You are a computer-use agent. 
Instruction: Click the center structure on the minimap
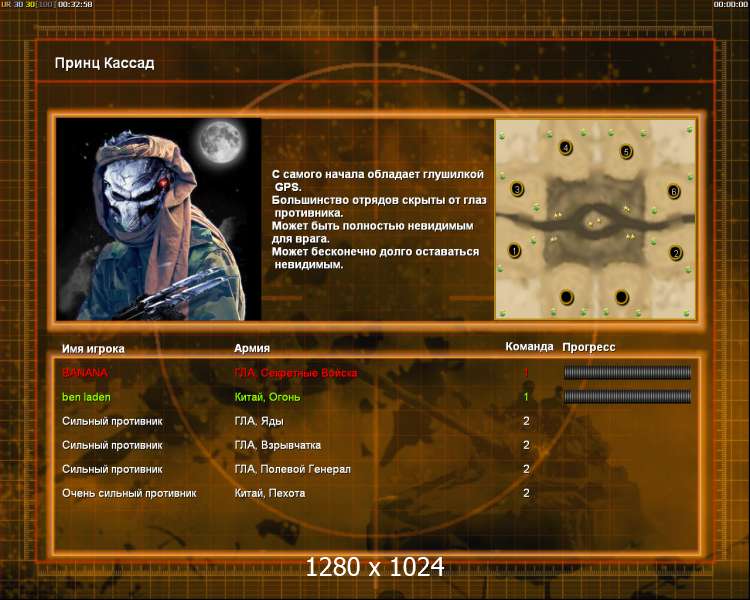595,222
